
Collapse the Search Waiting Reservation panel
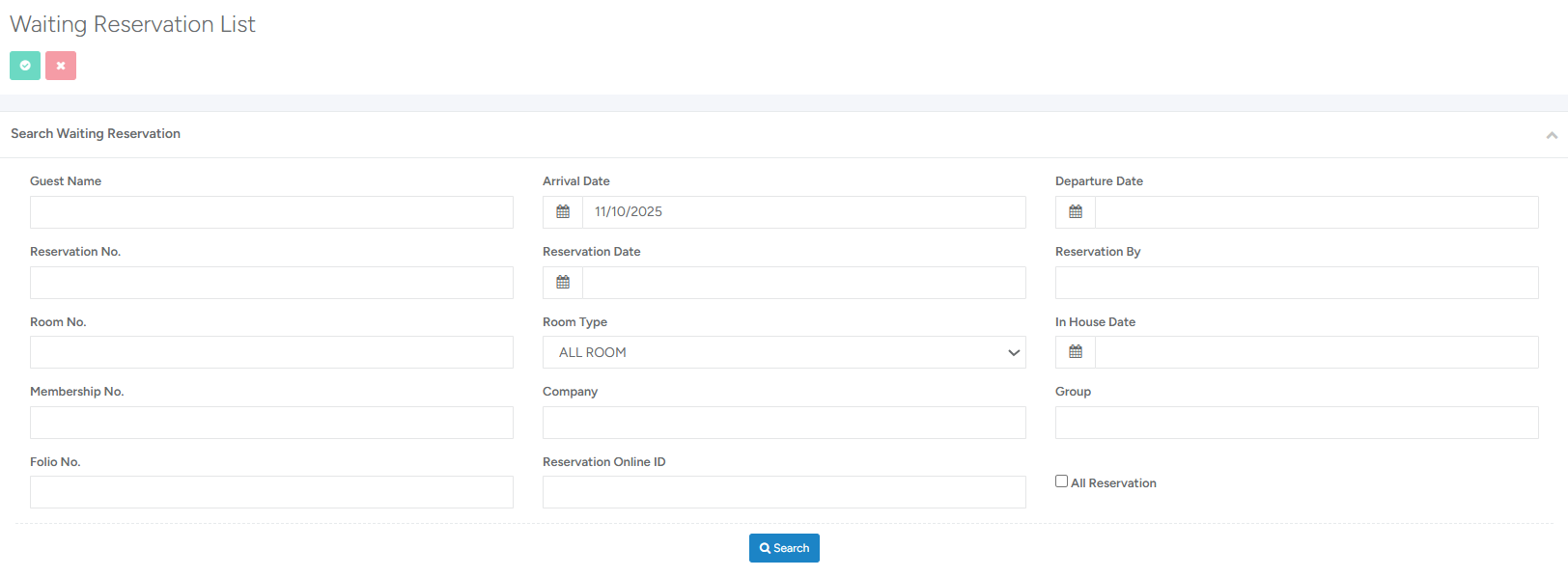point(1551,135)
